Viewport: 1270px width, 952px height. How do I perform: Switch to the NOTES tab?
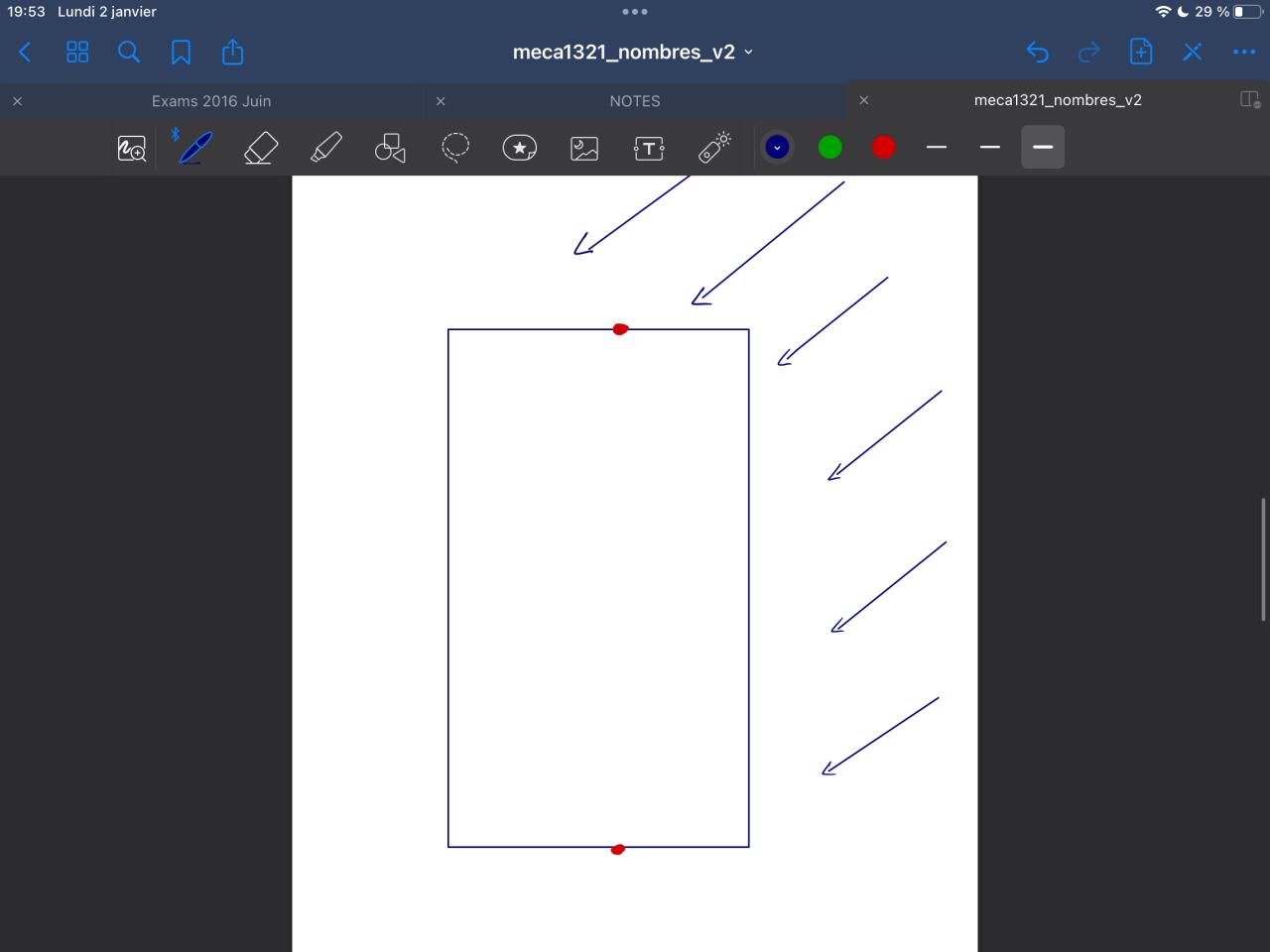click(x=635, y=101)
